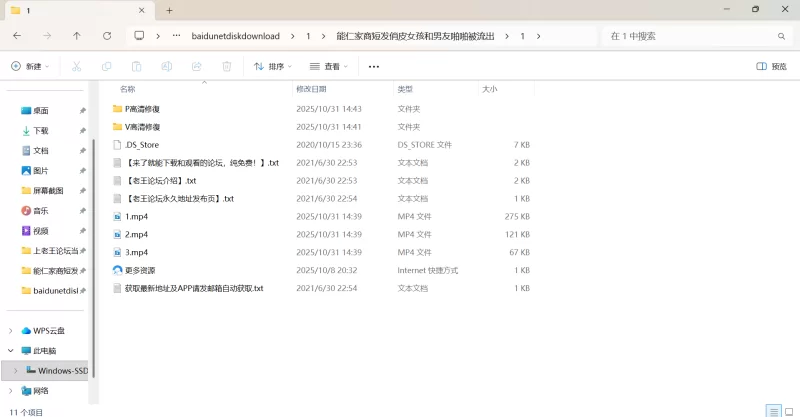Expand the 此电脑 tree node

[x=11, y=351]
